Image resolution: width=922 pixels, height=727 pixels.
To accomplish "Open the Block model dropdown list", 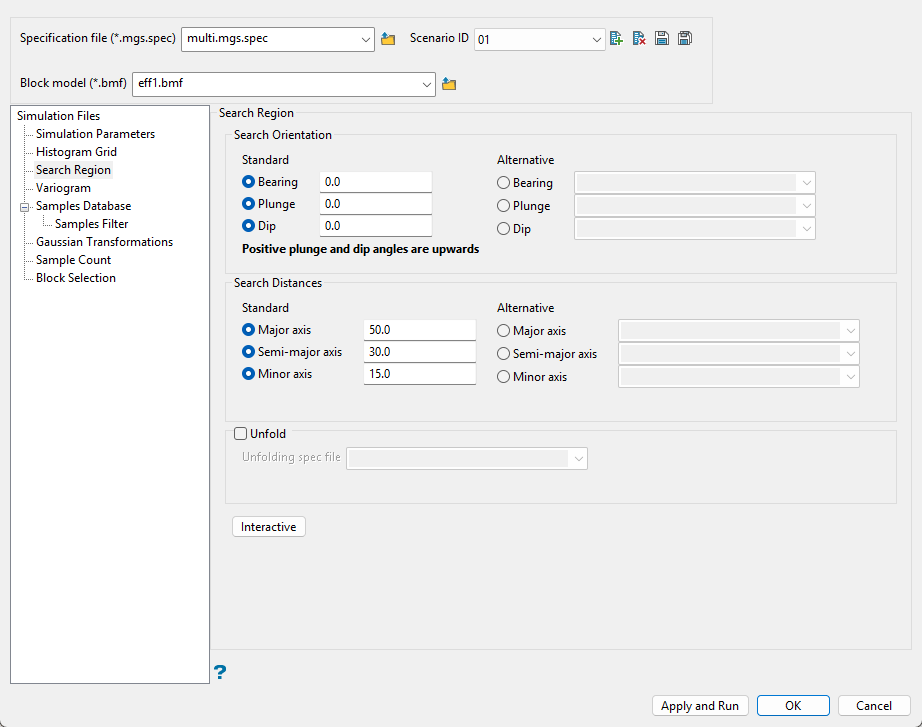I will tap(427, 84).
